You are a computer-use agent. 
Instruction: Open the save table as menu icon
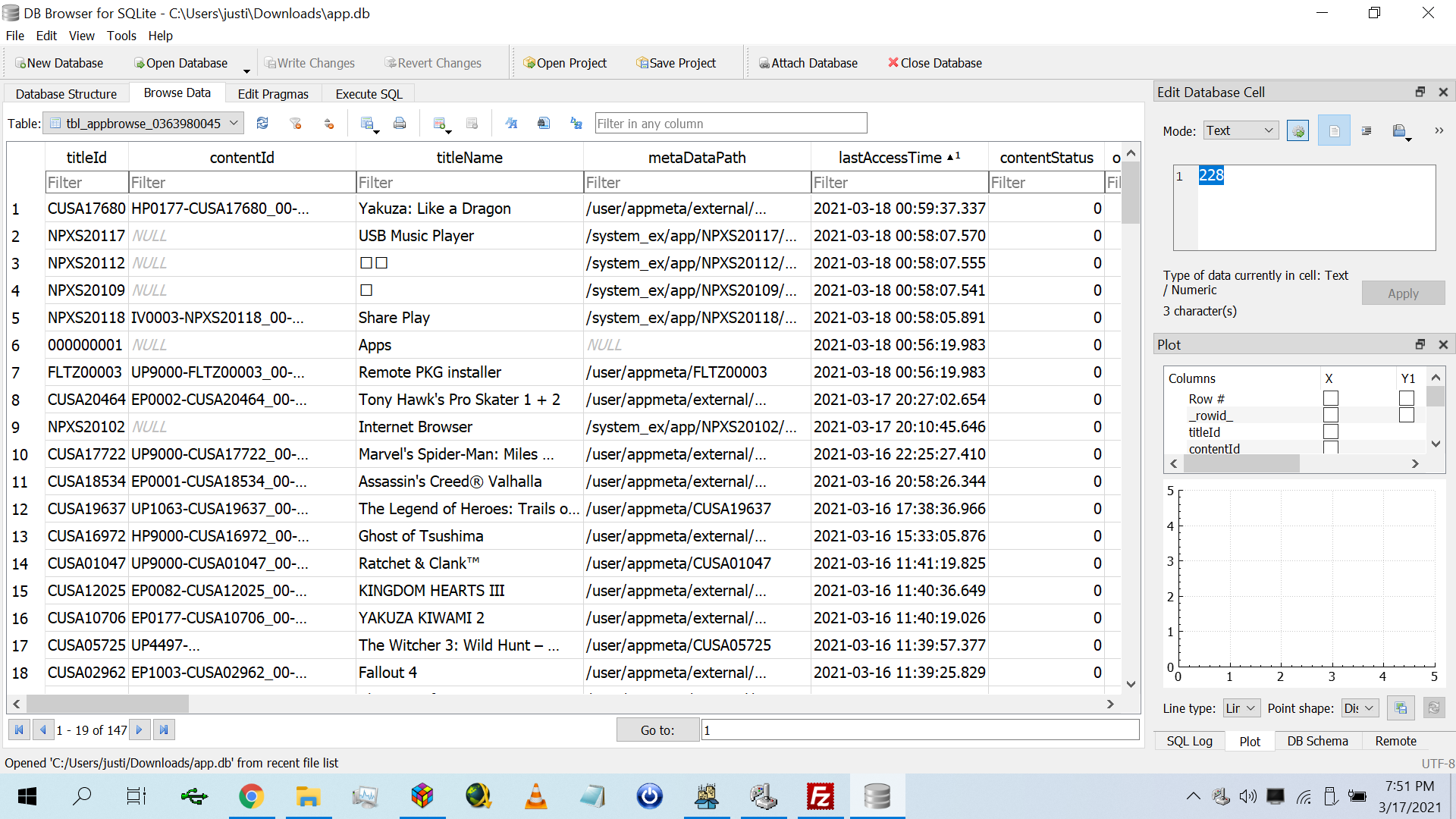coord(369,124)
